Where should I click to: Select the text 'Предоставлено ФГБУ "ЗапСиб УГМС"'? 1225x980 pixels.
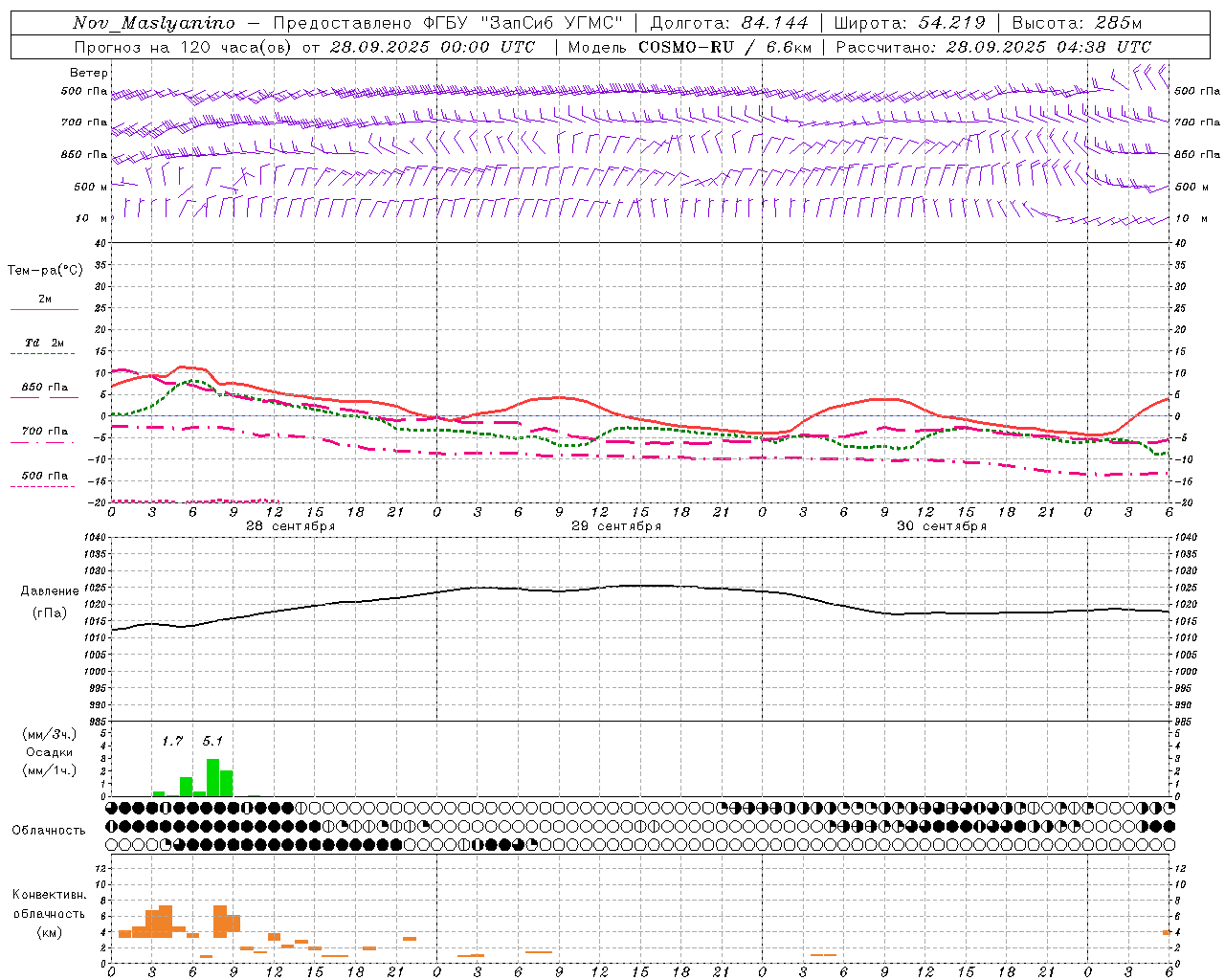tap(449, 23)
